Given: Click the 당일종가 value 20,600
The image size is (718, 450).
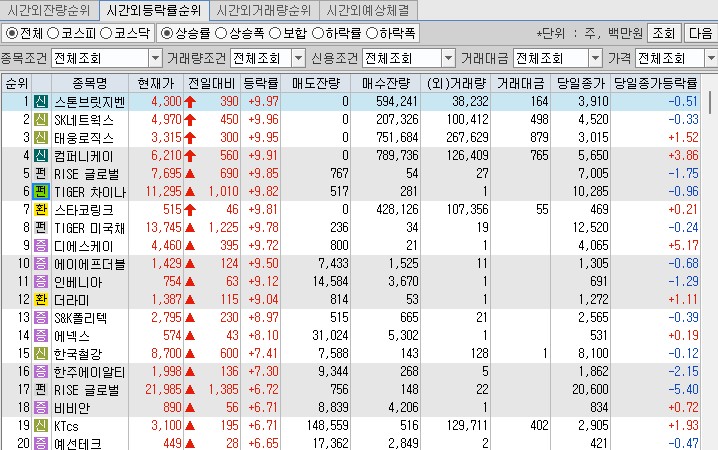Looking at the screenshot, I should point(590,390).
